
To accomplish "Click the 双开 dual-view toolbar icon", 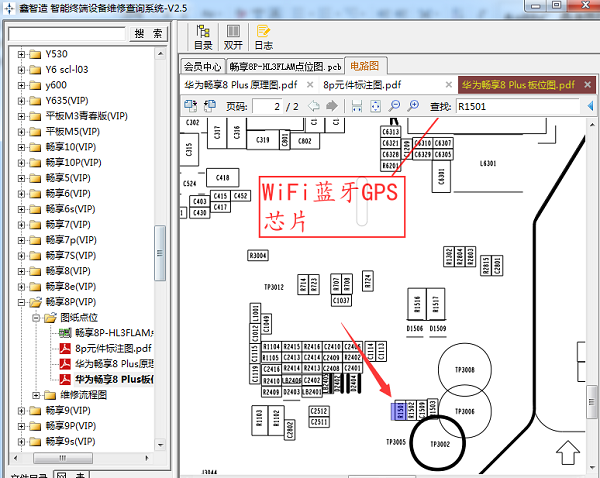I will [x=233, y=38].
